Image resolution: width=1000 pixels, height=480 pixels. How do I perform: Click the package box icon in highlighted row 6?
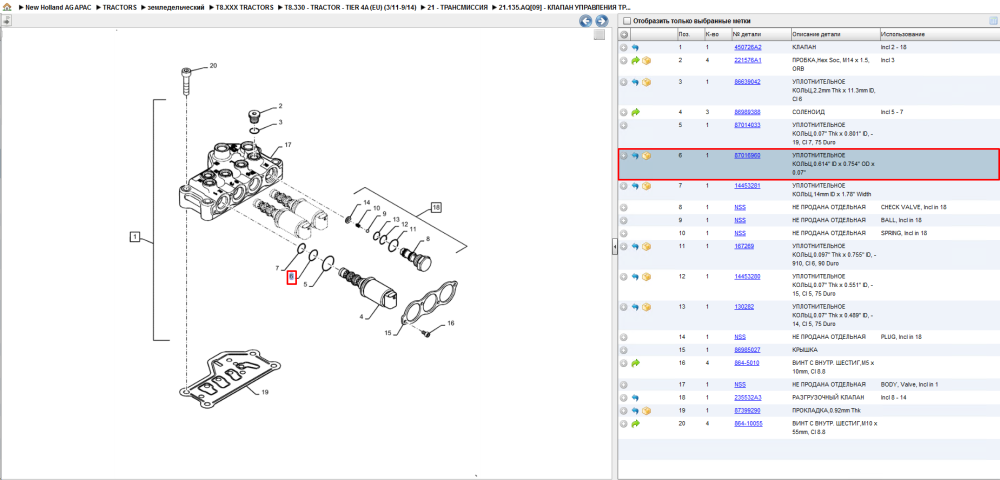646,156
